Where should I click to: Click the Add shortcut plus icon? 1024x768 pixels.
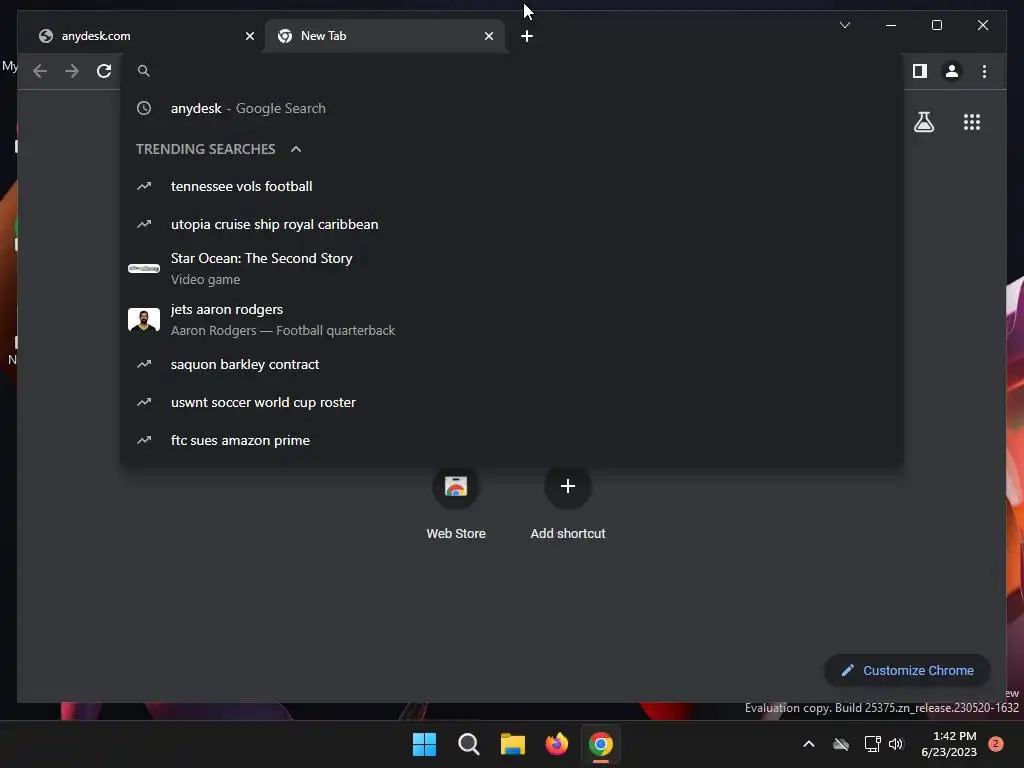tap(568, 486)
